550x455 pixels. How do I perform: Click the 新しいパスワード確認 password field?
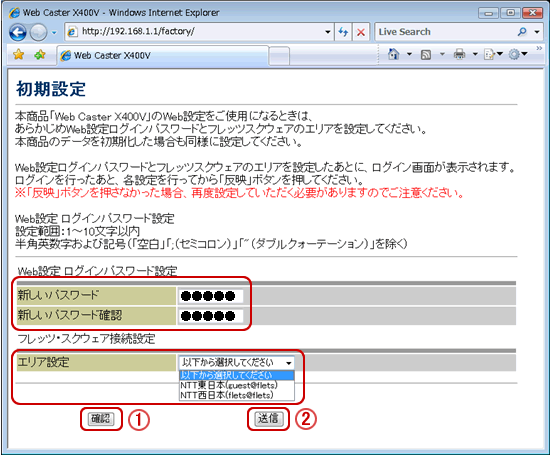click(211, 316)
